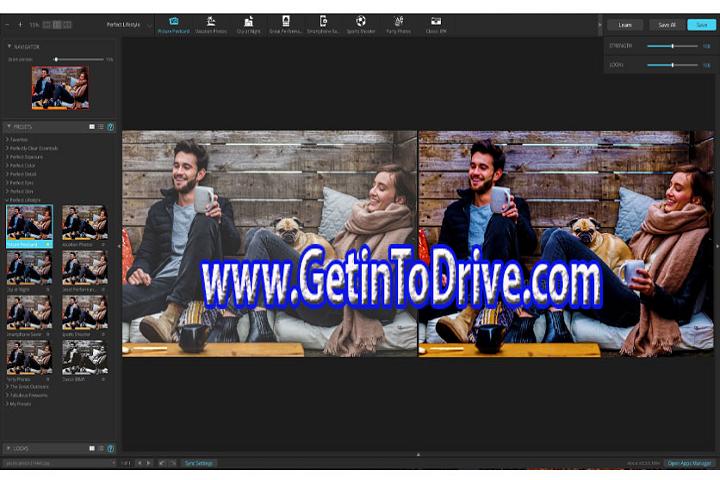
Task: Select the Picture Postcard preset icon in toolbar
Action: click(x=174, y=25)
